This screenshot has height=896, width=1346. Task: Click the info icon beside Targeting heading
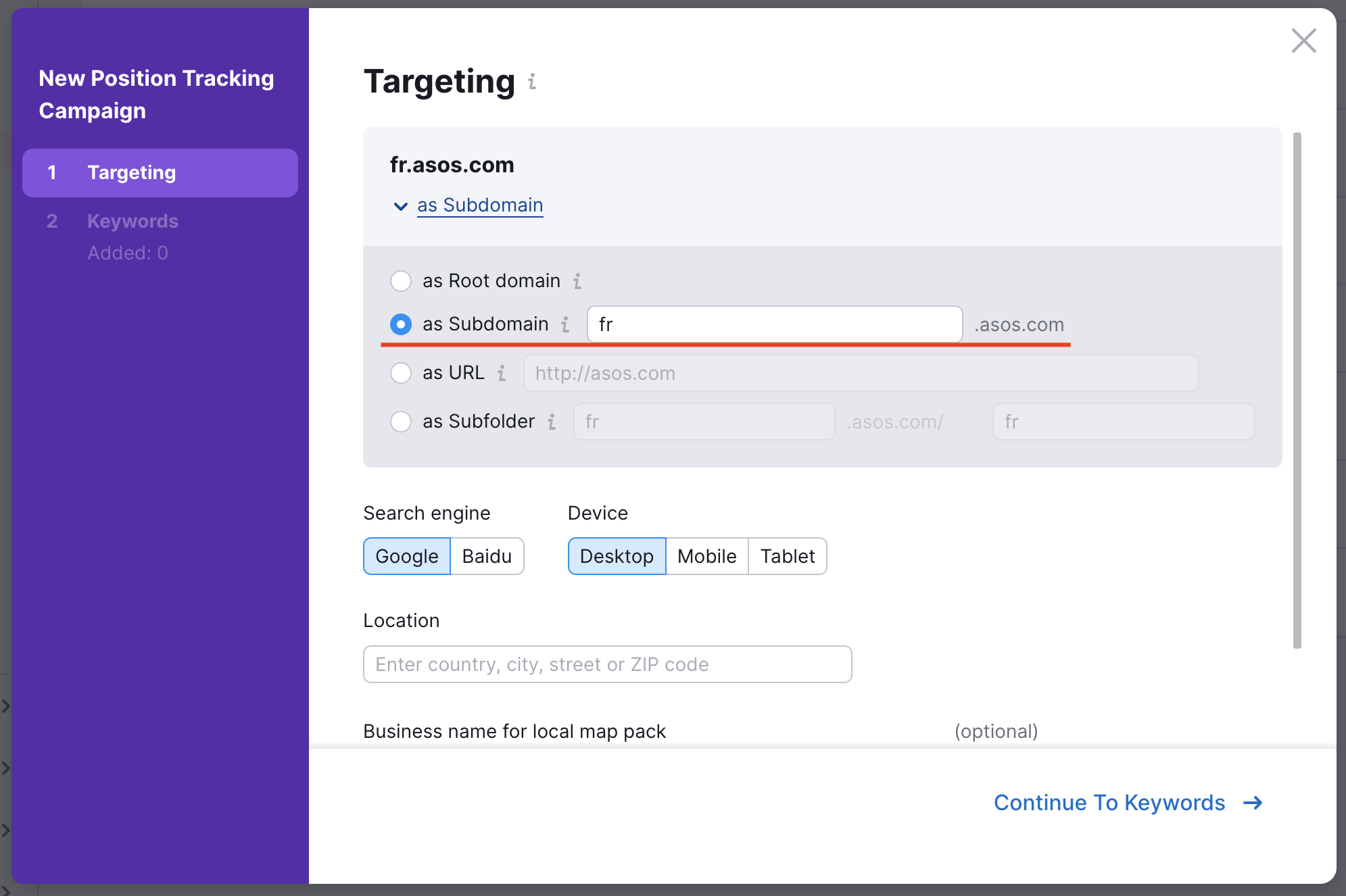(532, 82)
